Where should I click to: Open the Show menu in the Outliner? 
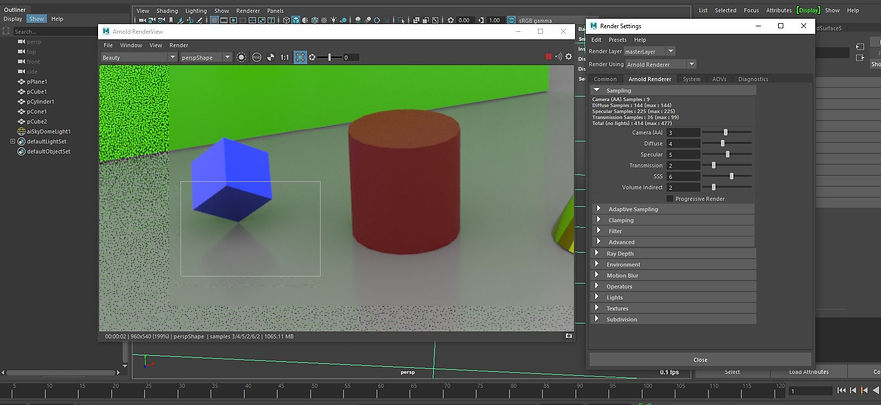pos(37,19)
